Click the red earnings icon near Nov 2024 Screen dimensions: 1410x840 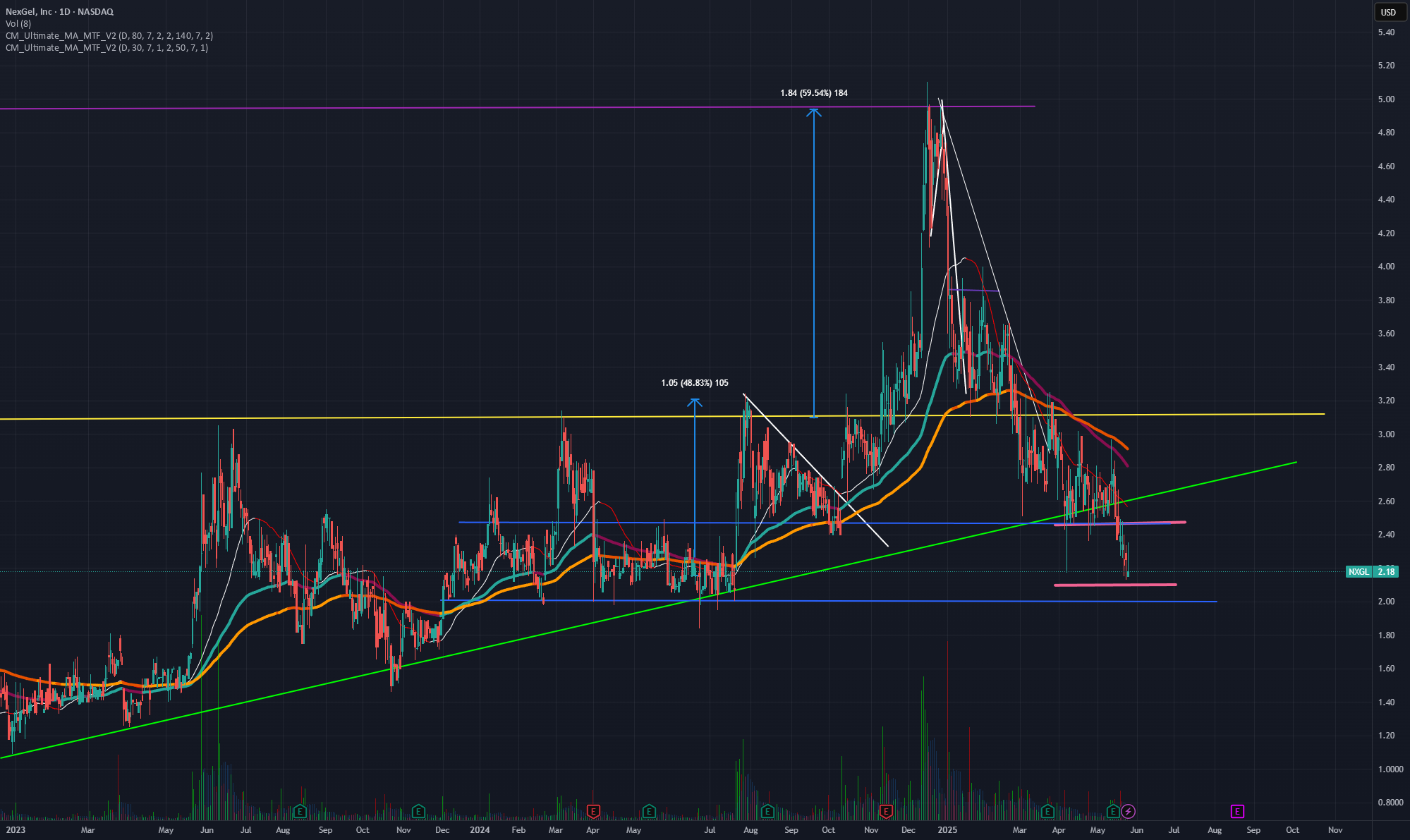click(887, 811)
